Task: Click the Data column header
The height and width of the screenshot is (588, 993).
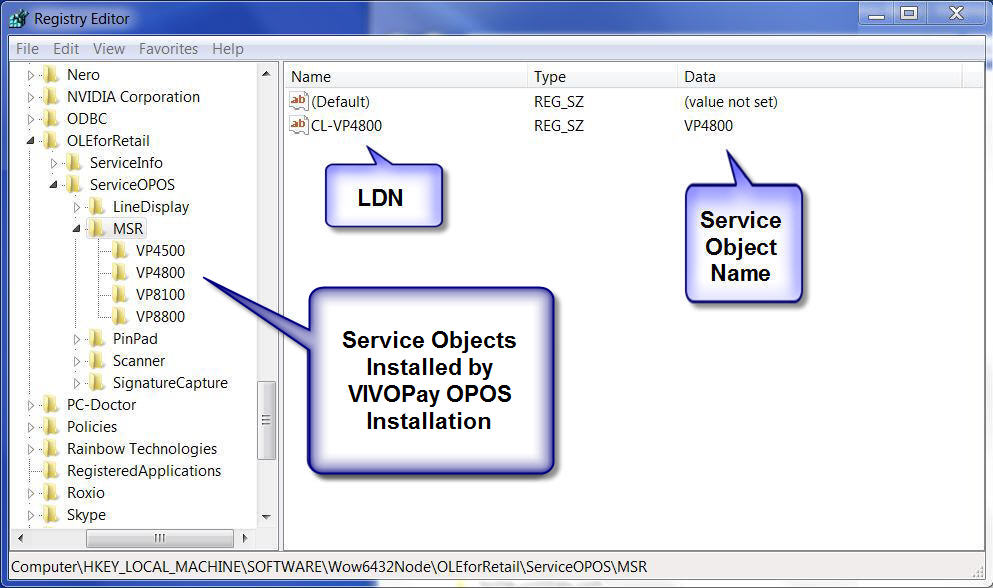Action: (x=819, y=77)
